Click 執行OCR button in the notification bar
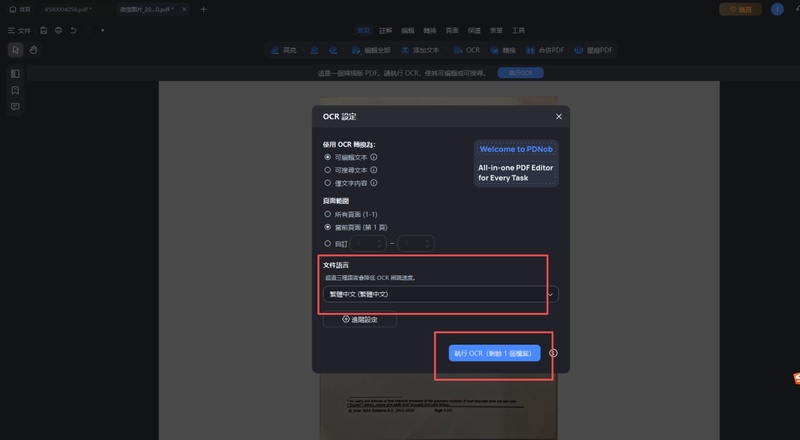This screenshot has height=440, width=800. (x=520, y=73)
